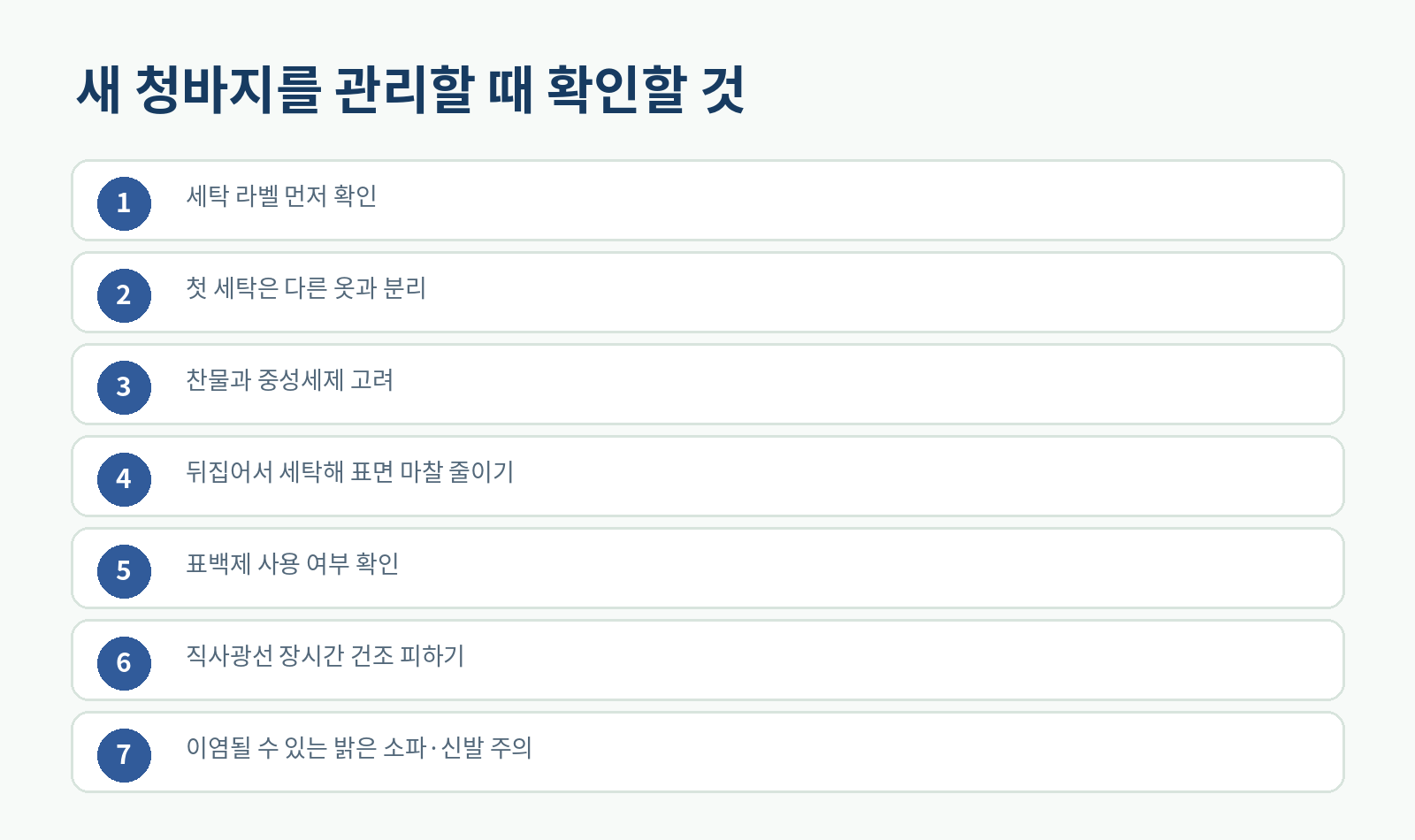Click the number 3 circle badge
Viewport: 1415px width, 840px height.
pos(124,387)
